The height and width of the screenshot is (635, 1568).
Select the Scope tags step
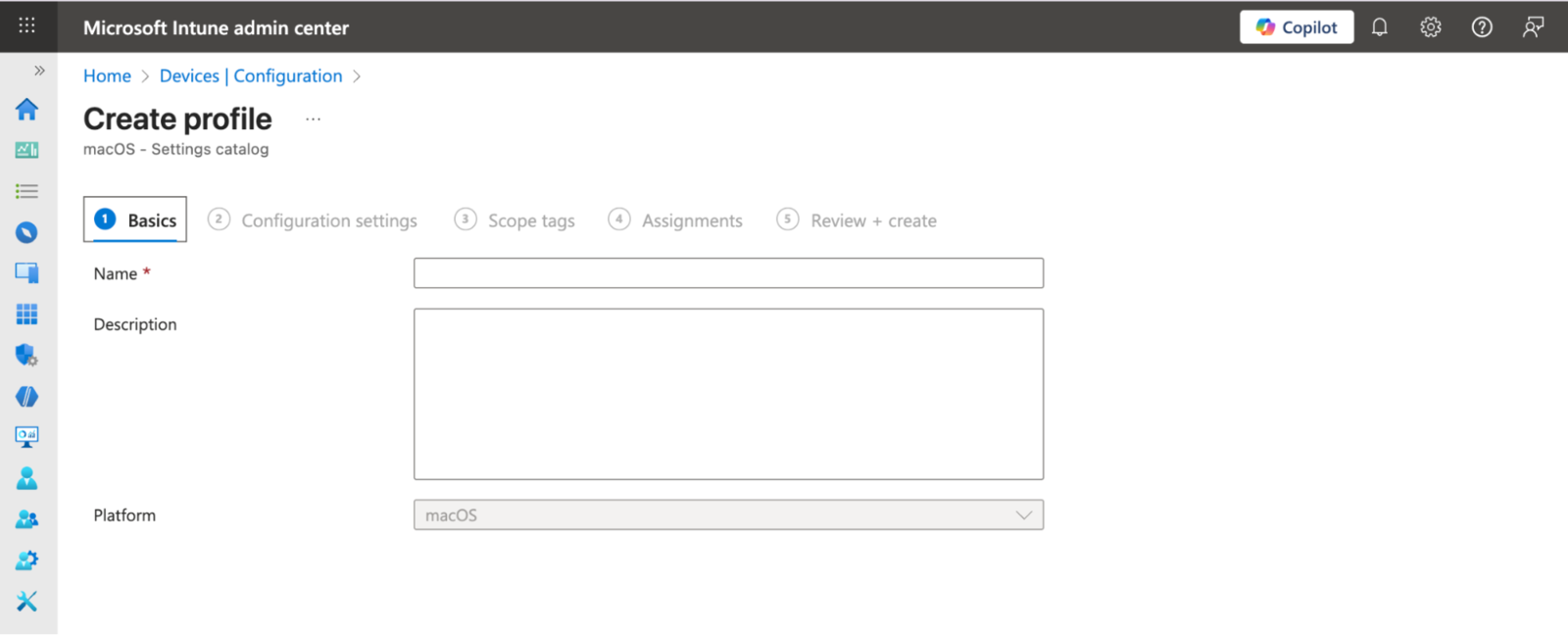pos(514,220)
